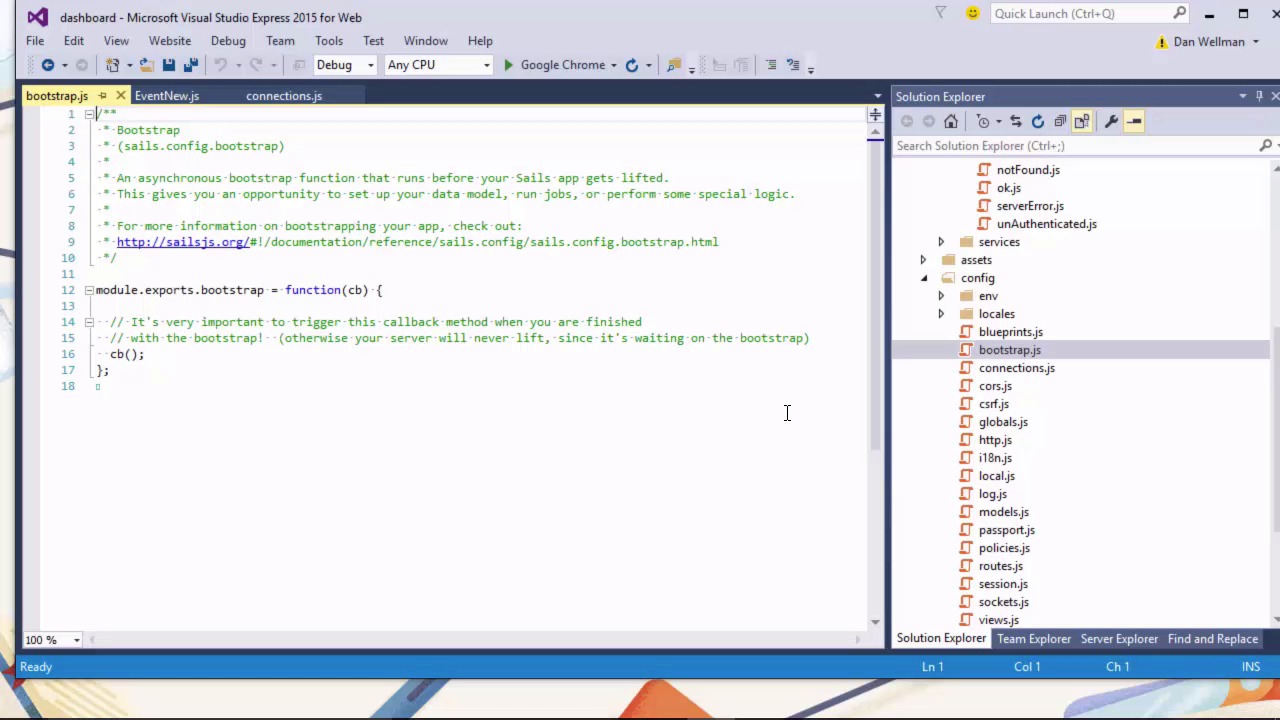
Task: Click the New Project toolbar icon
Action: 112,65
